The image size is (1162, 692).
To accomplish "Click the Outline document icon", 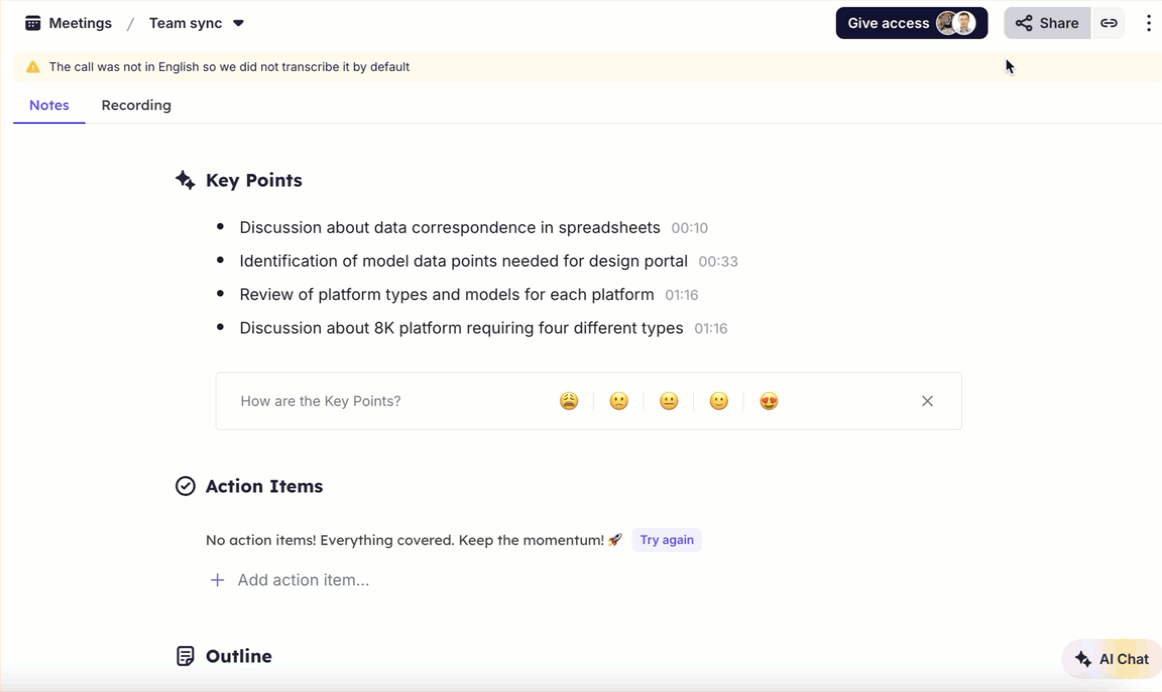I will (185, 656).
